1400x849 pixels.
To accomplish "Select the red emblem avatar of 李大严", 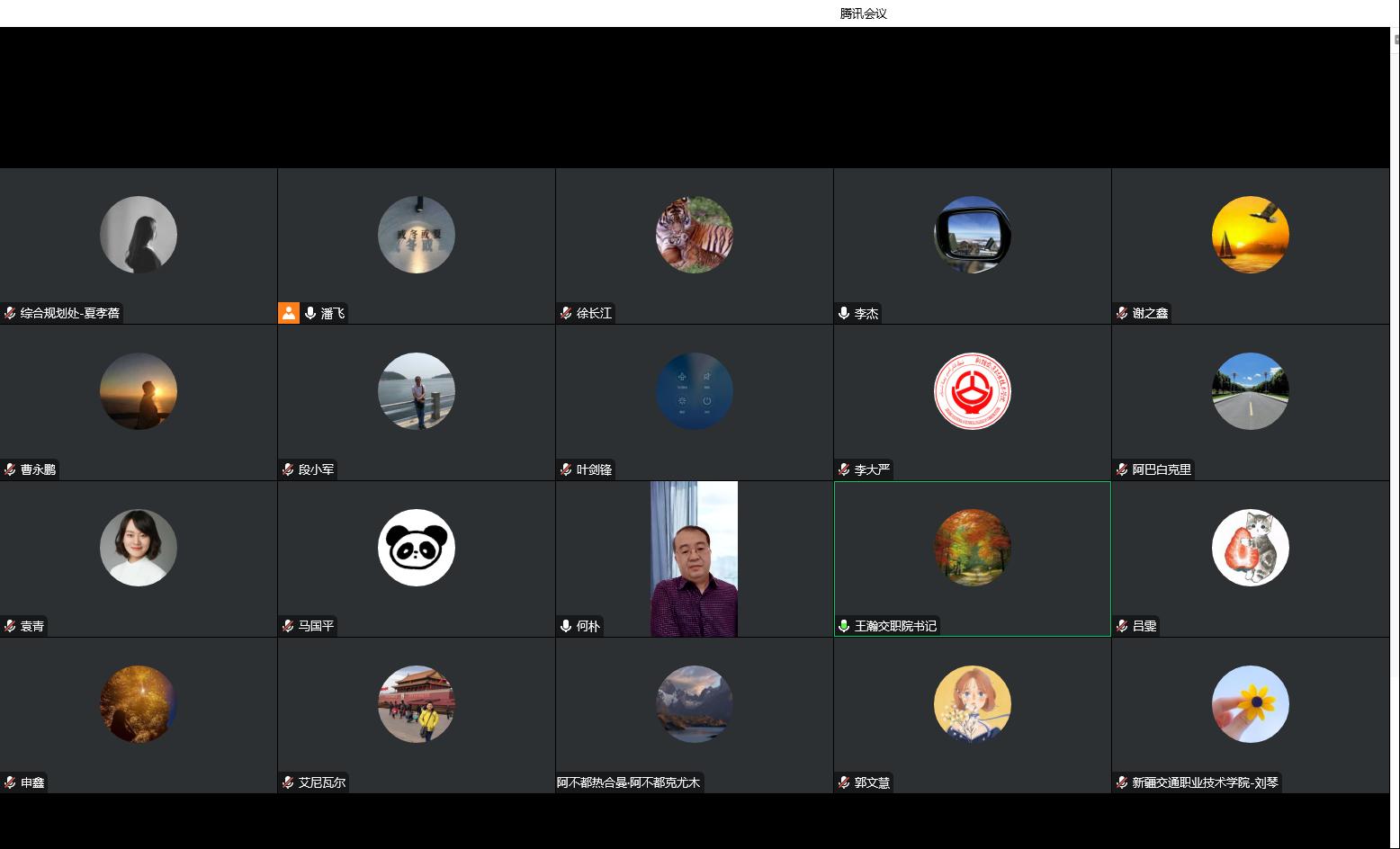I will [x=972, y=391].
